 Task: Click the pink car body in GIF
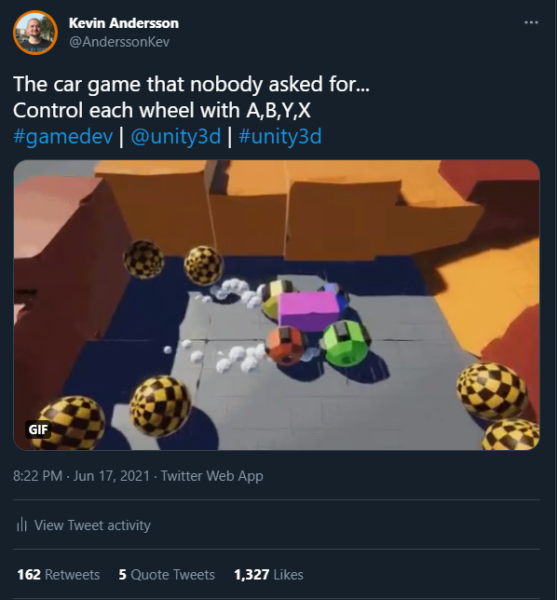coord(308,311)
